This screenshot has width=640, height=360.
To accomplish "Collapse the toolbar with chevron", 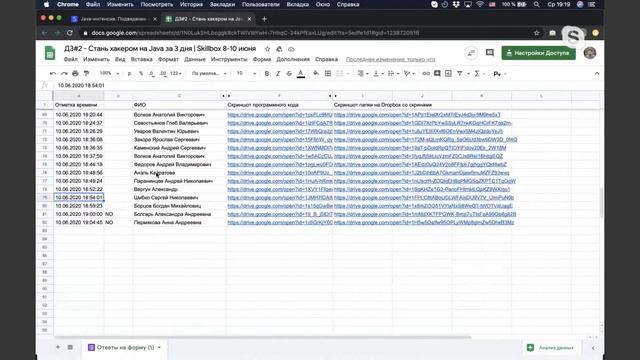I will pos(597,73).
